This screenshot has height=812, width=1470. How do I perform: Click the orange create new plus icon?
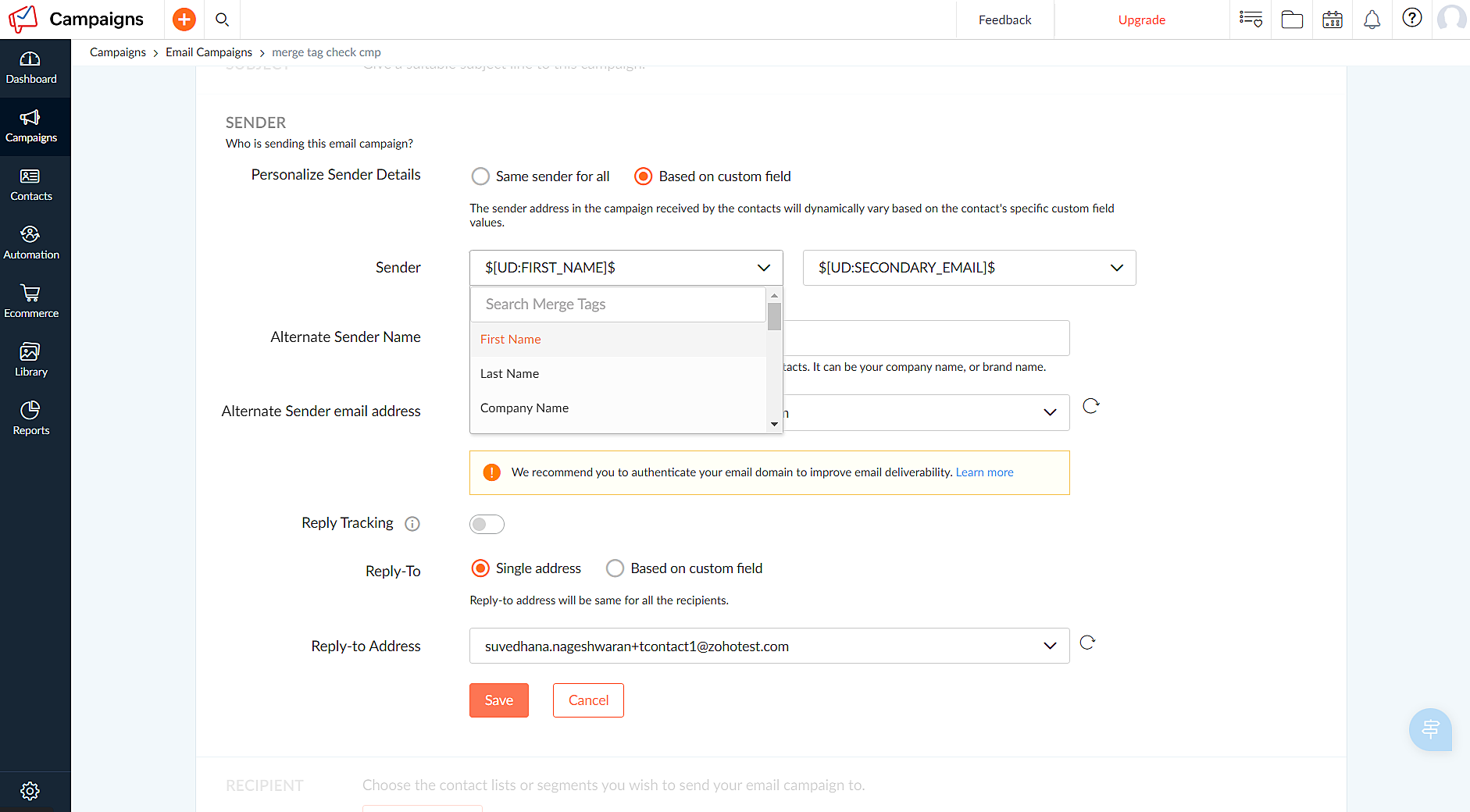click(184, 20)
